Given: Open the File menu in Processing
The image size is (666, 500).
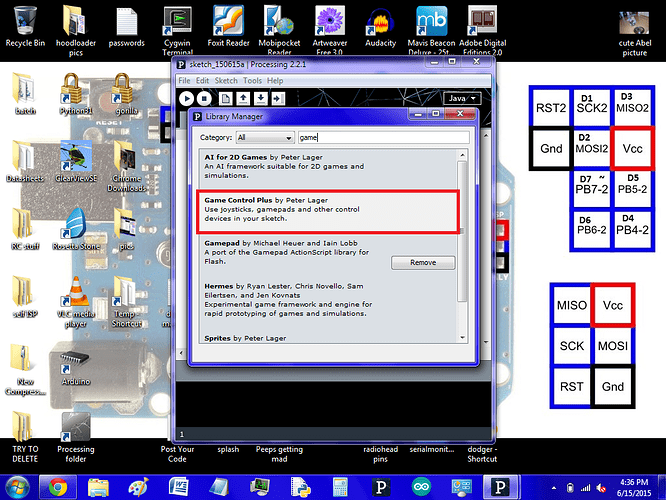Looking at the screenshot, I should tap(184, 81).
